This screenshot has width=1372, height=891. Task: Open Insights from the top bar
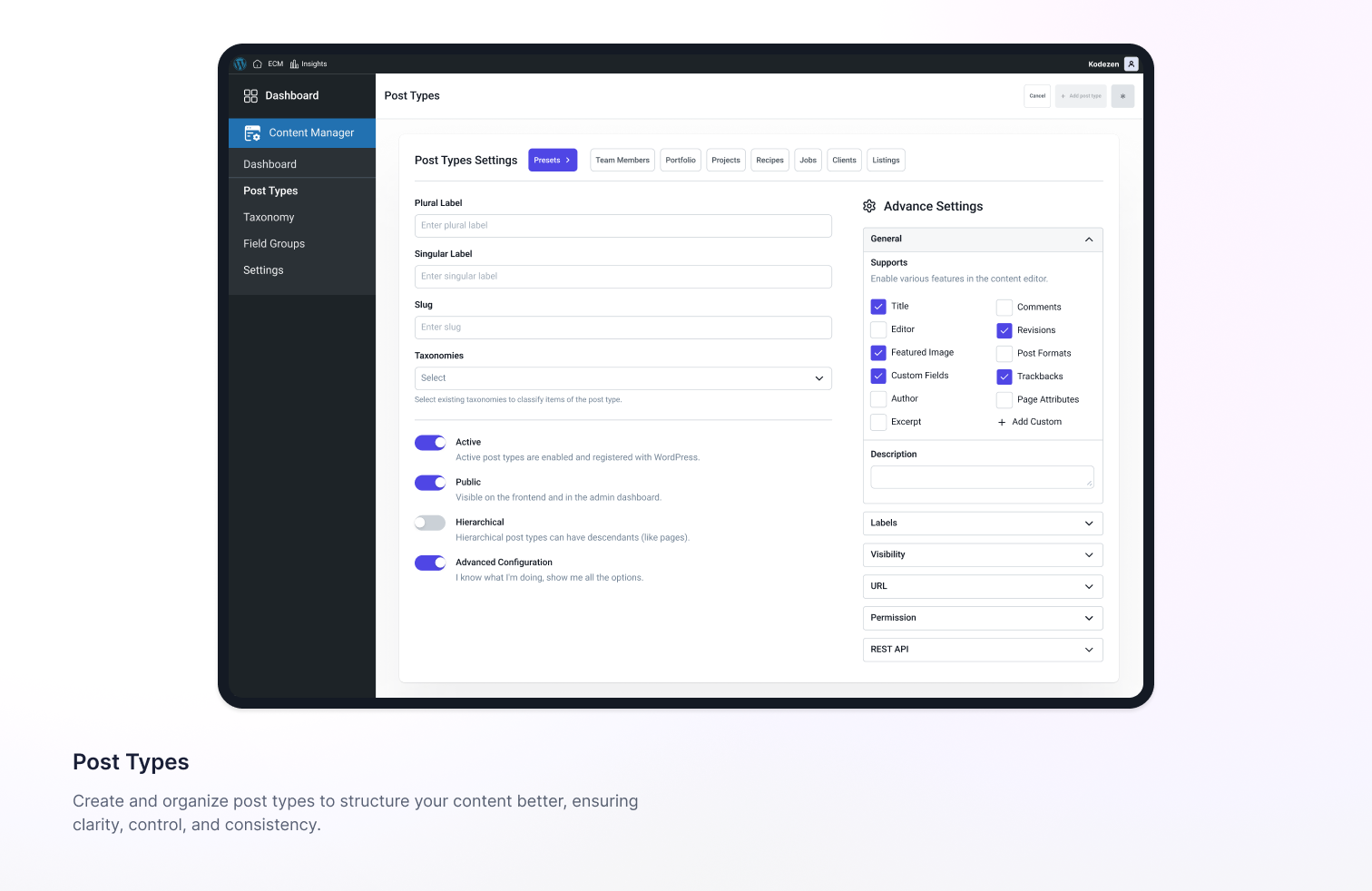309,64
